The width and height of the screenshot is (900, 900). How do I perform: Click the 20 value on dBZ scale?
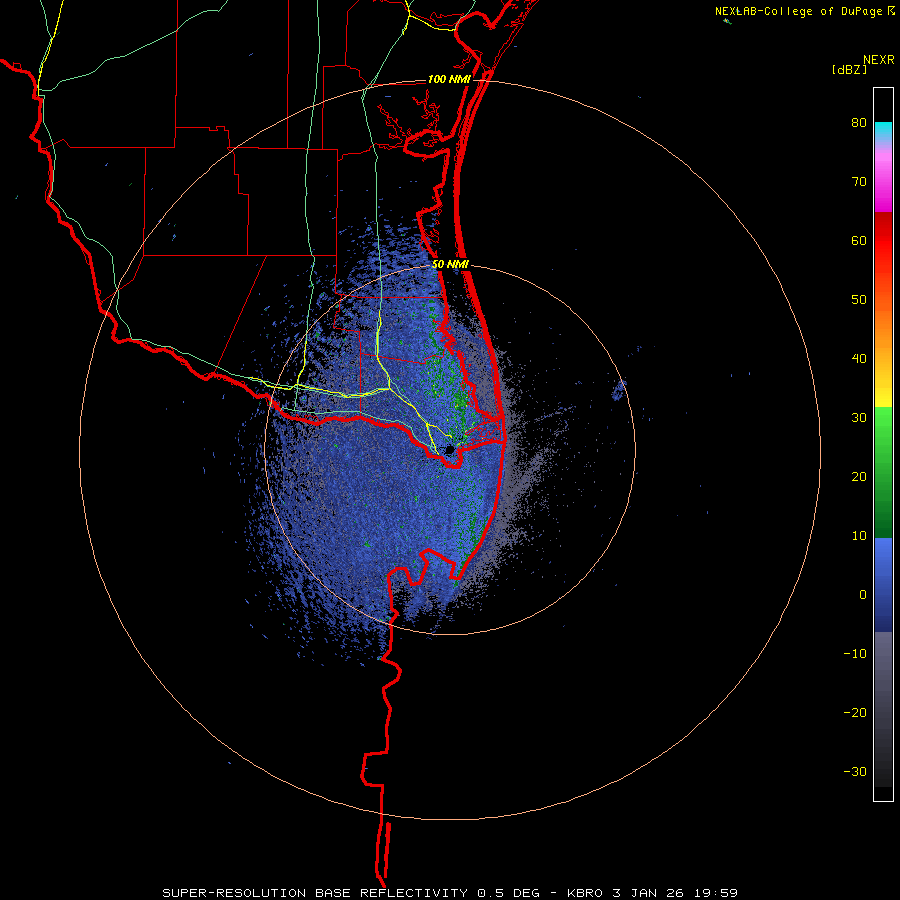click(859, 477)
